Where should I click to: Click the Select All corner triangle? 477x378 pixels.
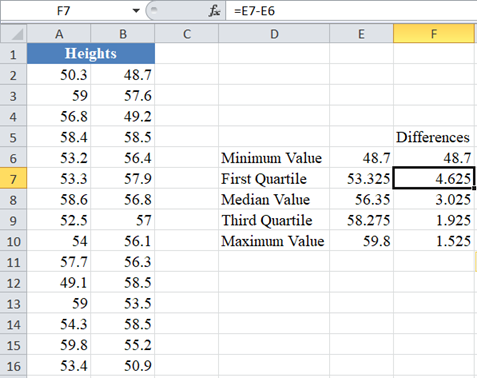click(x=14, y=34)
